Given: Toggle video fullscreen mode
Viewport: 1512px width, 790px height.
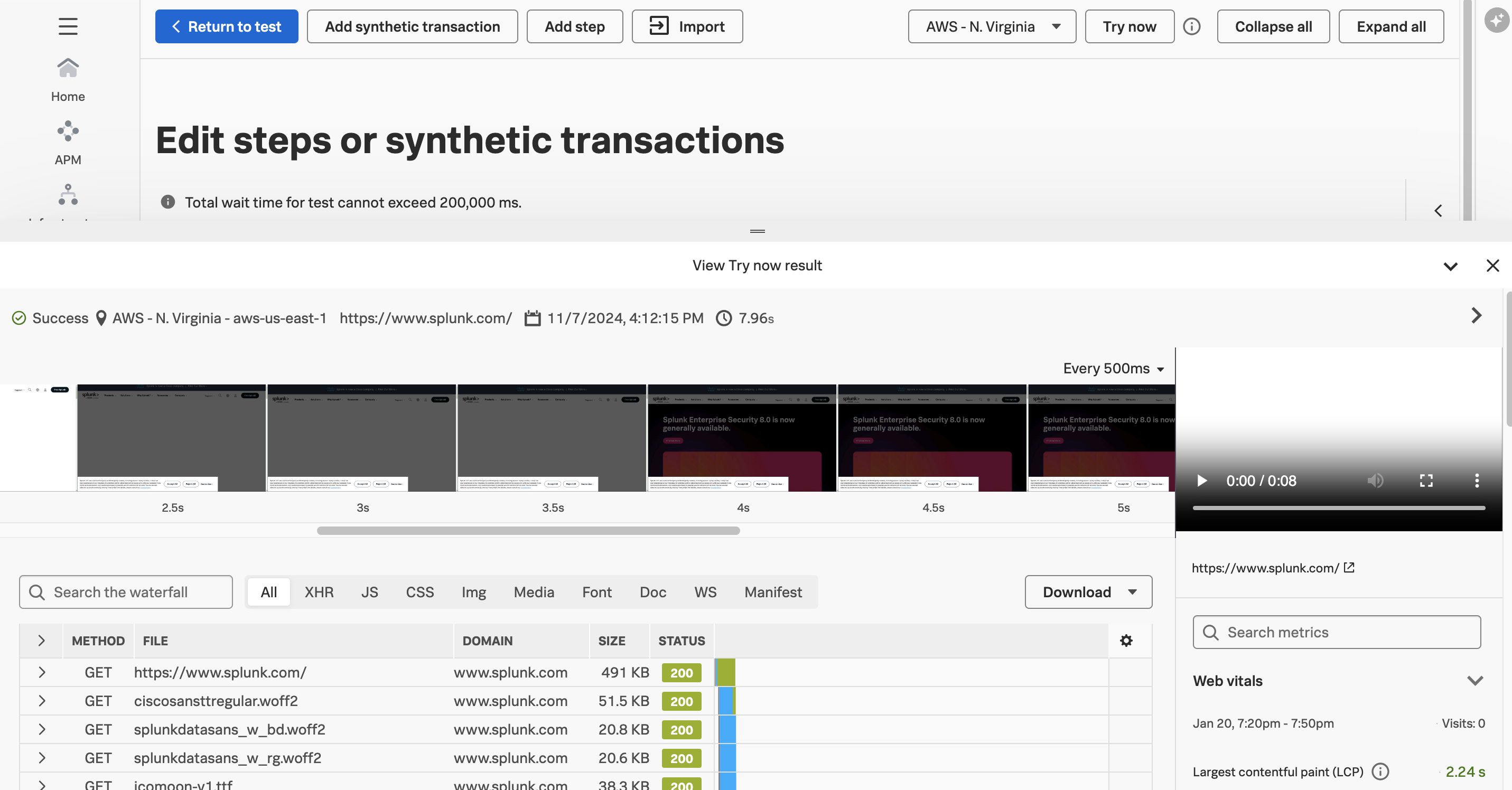Looking at the screenshot, I should point(1426,481).
